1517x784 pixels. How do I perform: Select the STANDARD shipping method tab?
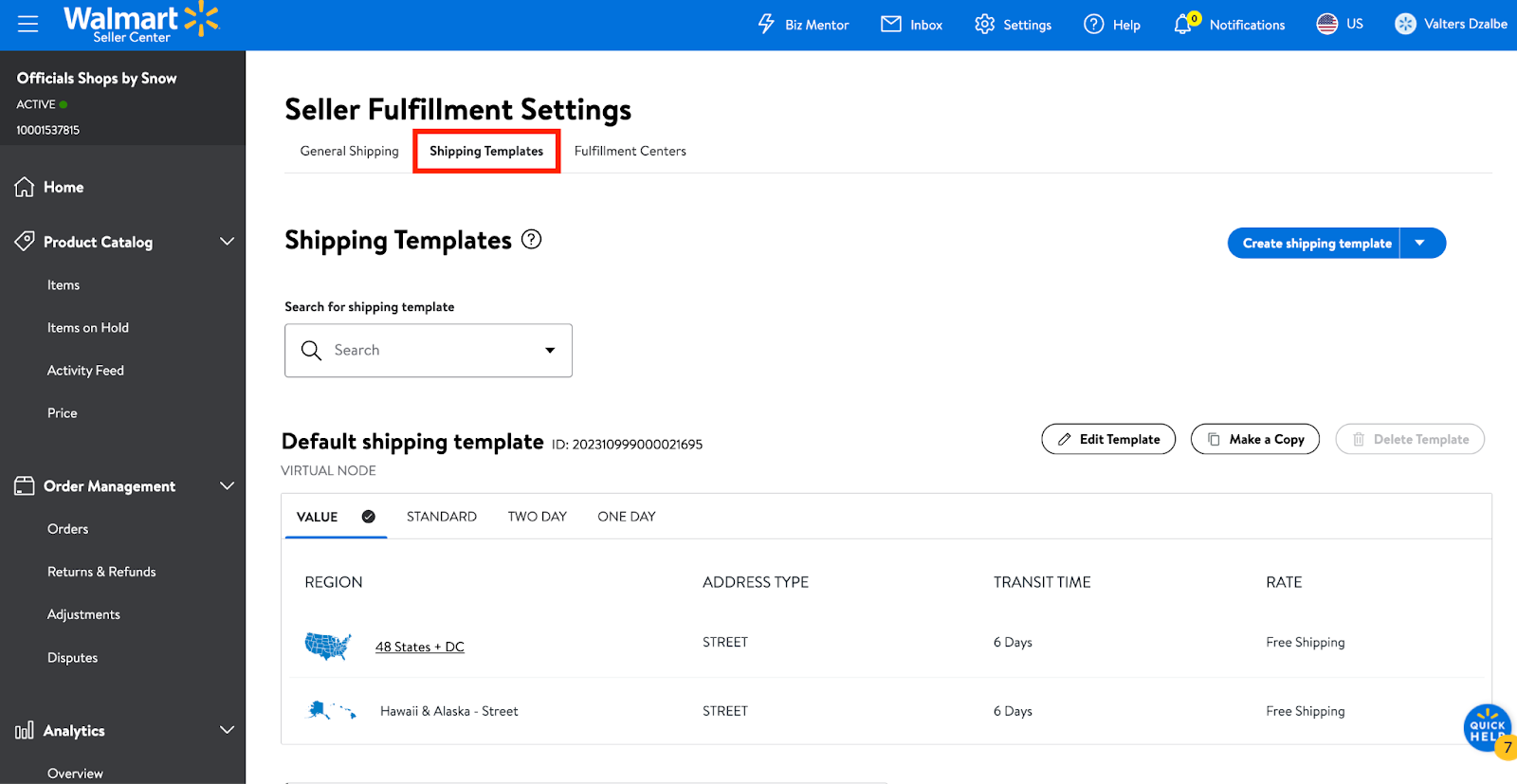(442, 516)
